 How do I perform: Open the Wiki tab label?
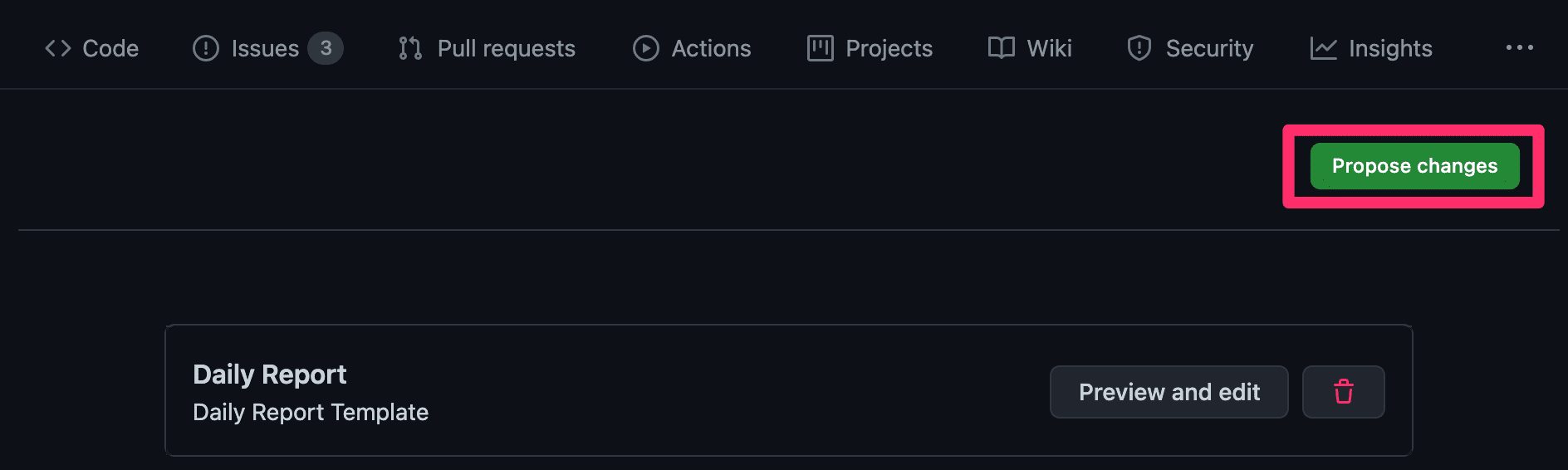(1049, 48)
